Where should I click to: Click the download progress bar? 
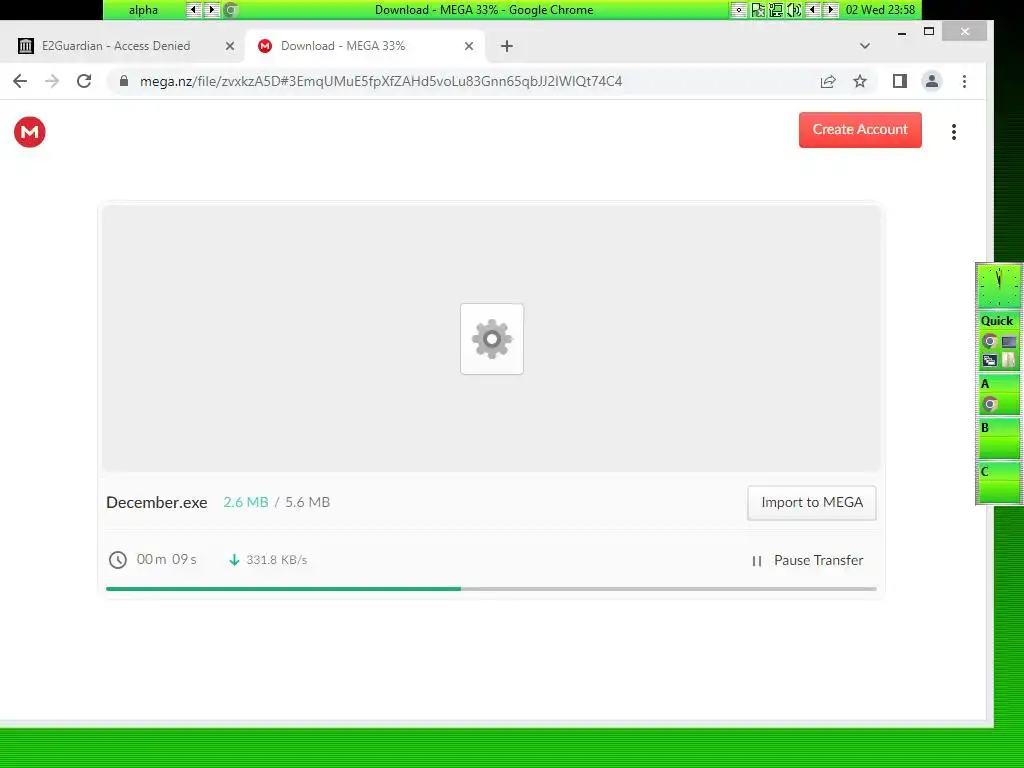(491, 588)
